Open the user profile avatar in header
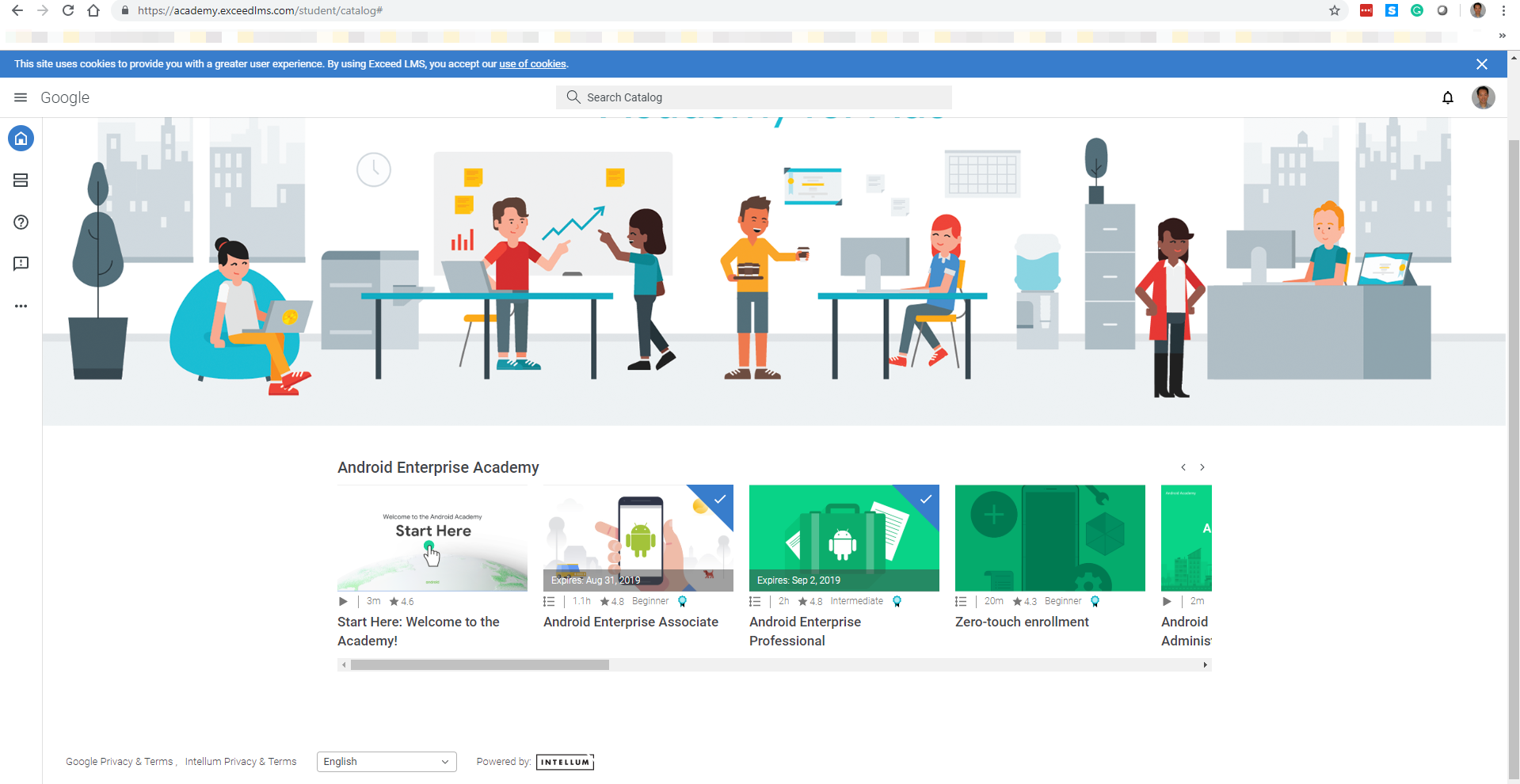This screenshot has height=784, width=1520. click(1483, 97)
